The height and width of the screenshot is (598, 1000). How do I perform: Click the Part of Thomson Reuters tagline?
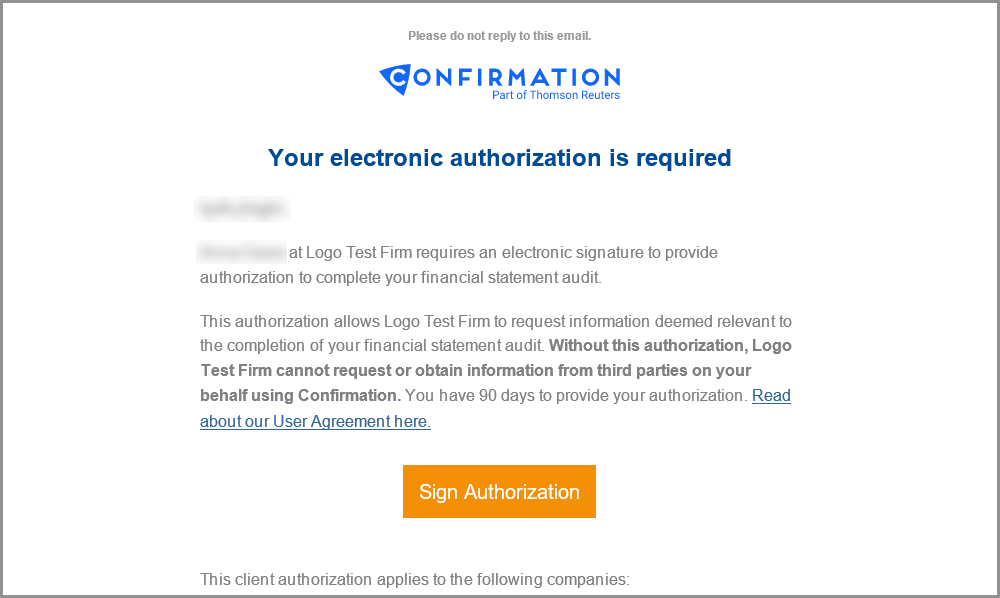(x=555, y=97)
